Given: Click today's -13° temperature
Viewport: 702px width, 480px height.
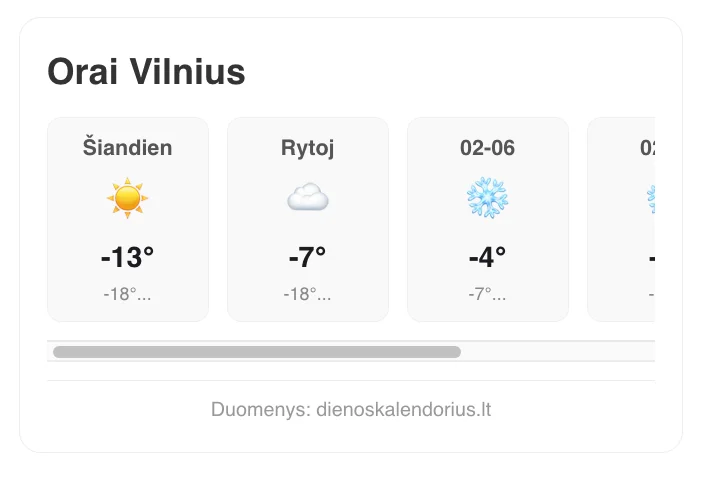Looking at the screenshot, I should (x=128, y=258).
